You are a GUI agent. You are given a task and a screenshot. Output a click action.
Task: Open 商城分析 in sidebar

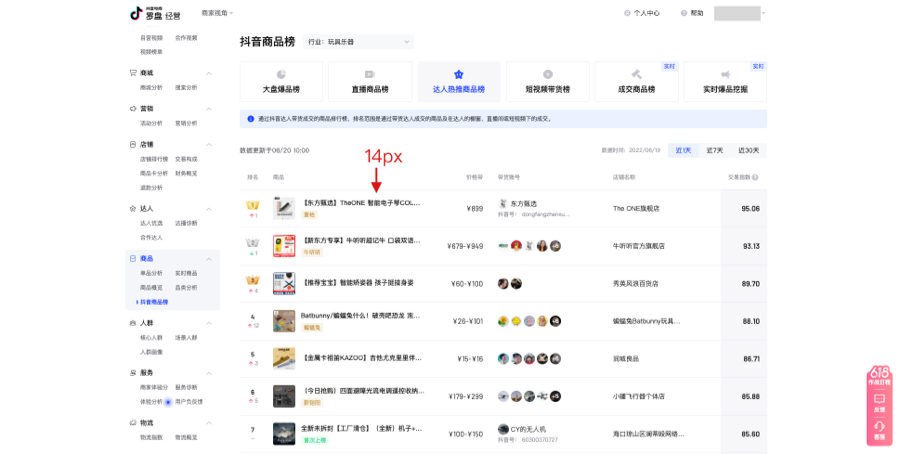[x=152, y=87]
